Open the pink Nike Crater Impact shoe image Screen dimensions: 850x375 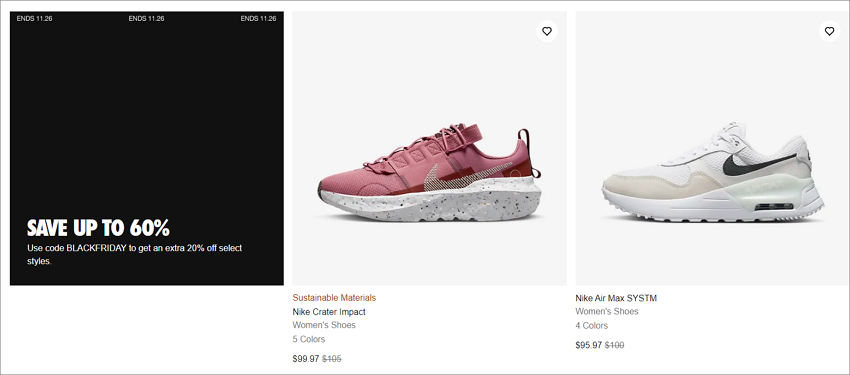(x=429, y=148)
